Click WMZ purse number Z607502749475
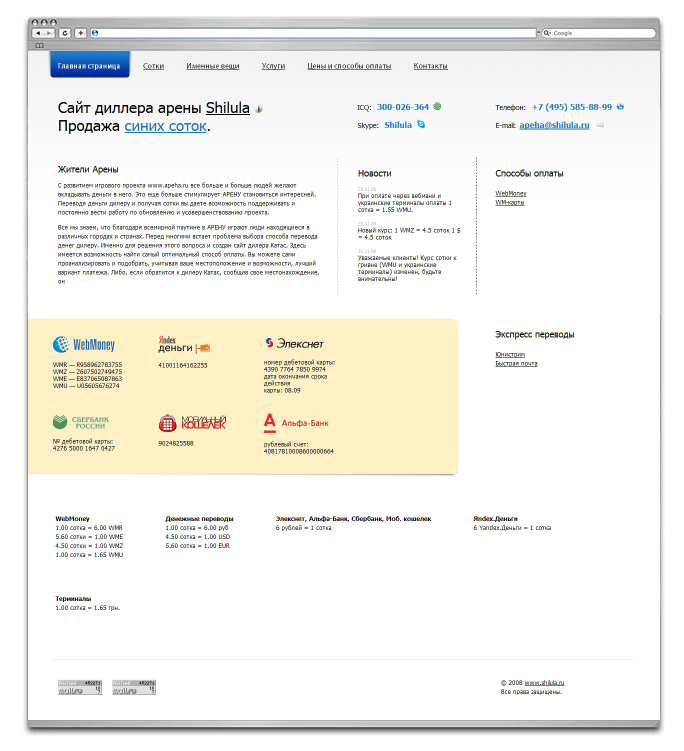684x751 pixels. [x=99, y=372]
